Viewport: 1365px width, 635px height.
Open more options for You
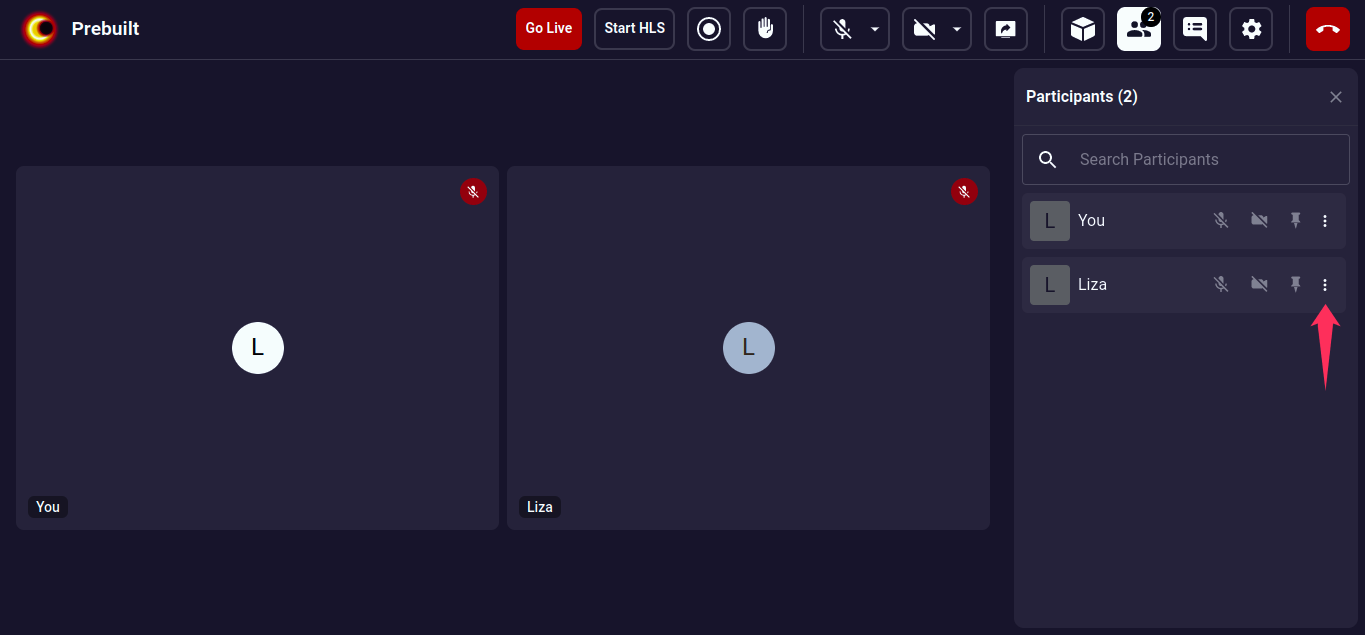pos(1325,221)
